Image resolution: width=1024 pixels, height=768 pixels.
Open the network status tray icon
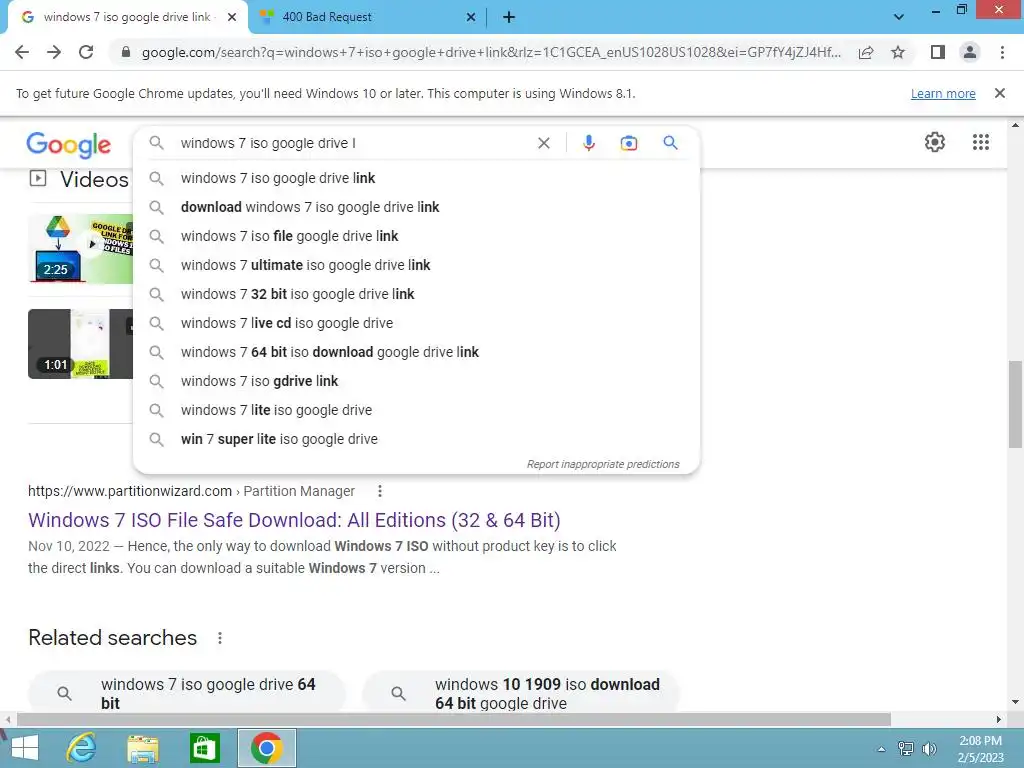coord(905,749)
